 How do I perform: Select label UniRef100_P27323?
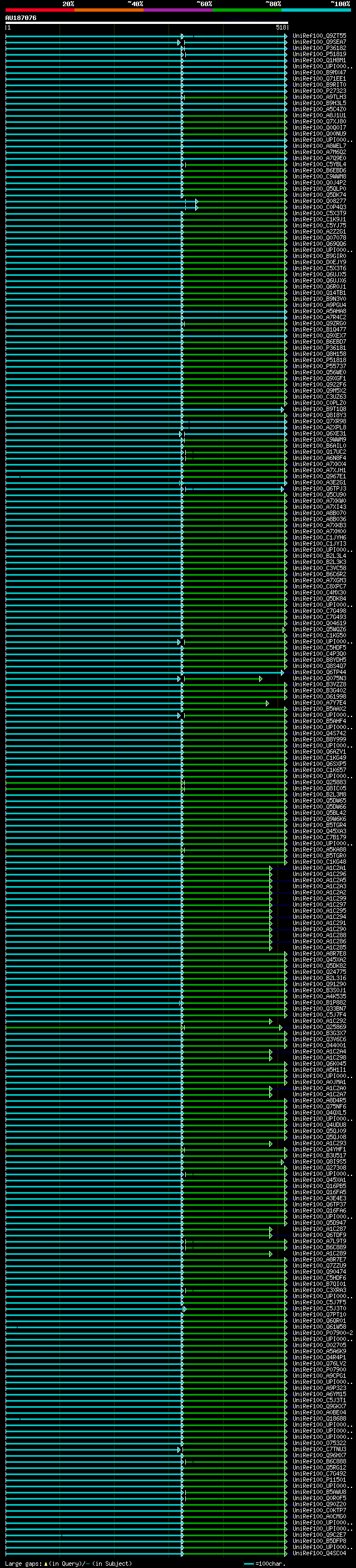point(319,91)
